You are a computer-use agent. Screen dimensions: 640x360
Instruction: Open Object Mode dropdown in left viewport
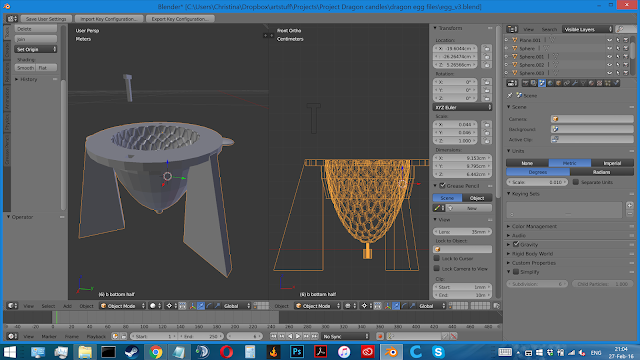tap(122, 306)
